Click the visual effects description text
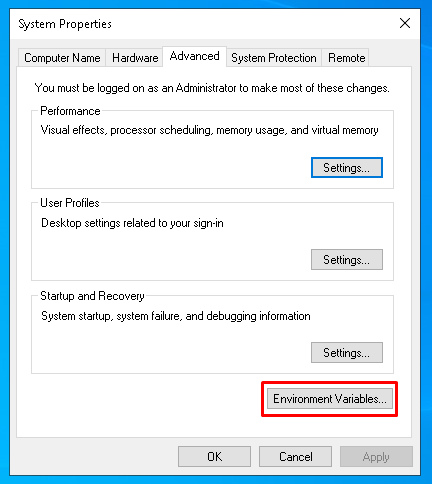Viewport: 432px width, 484px height. (x=209, y=130)
